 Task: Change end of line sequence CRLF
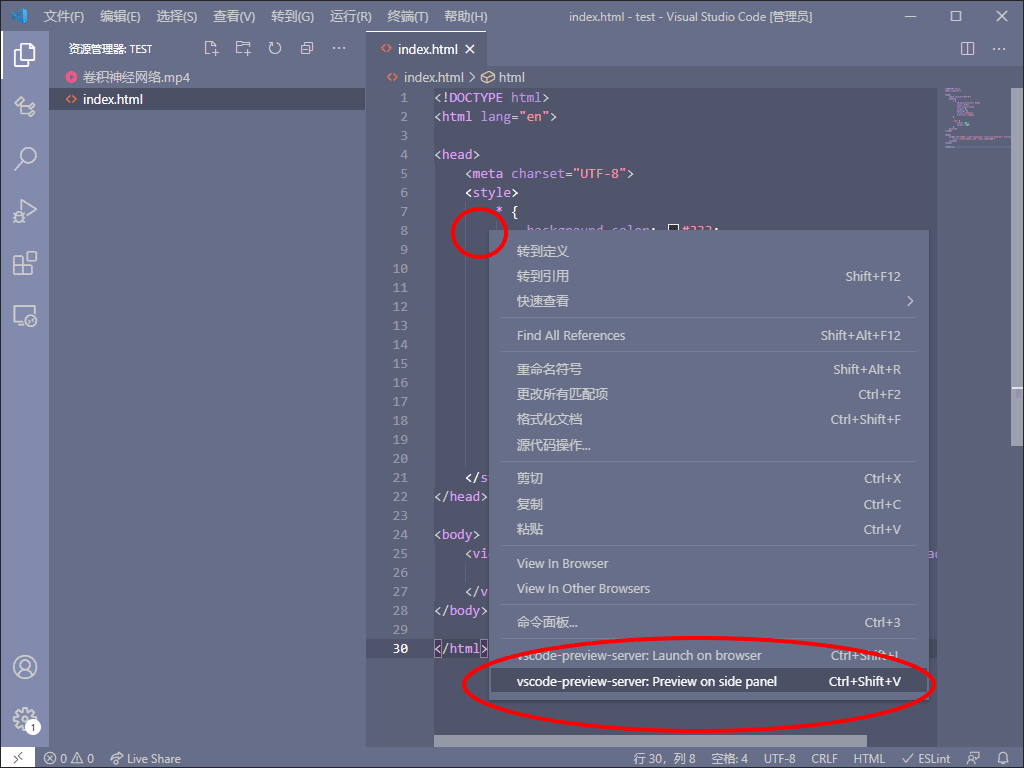[824, 758]
